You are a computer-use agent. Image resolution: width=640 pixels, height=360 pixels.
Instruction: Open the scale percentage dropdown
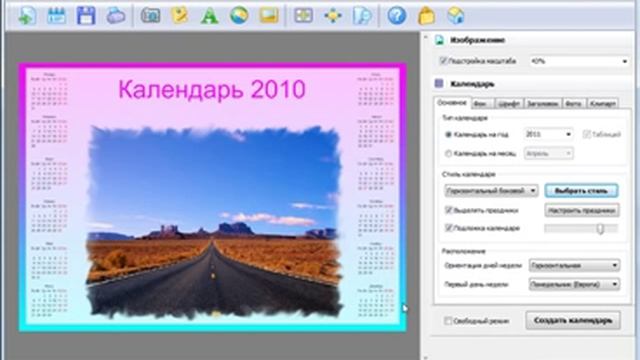579,61
